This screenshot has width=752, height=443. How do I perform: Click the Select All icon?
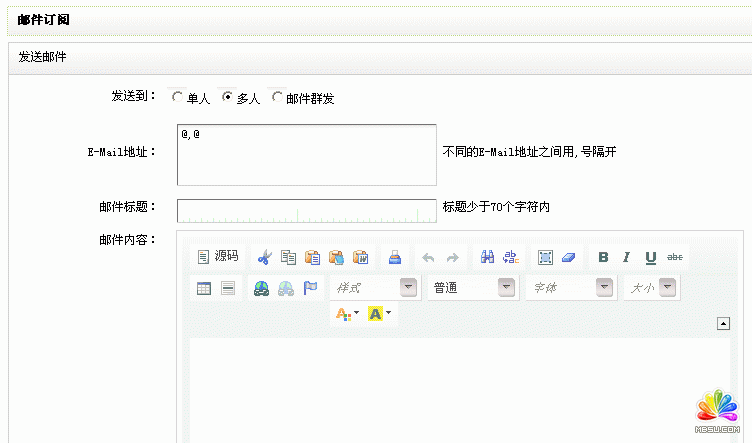[x=545, y=257]
